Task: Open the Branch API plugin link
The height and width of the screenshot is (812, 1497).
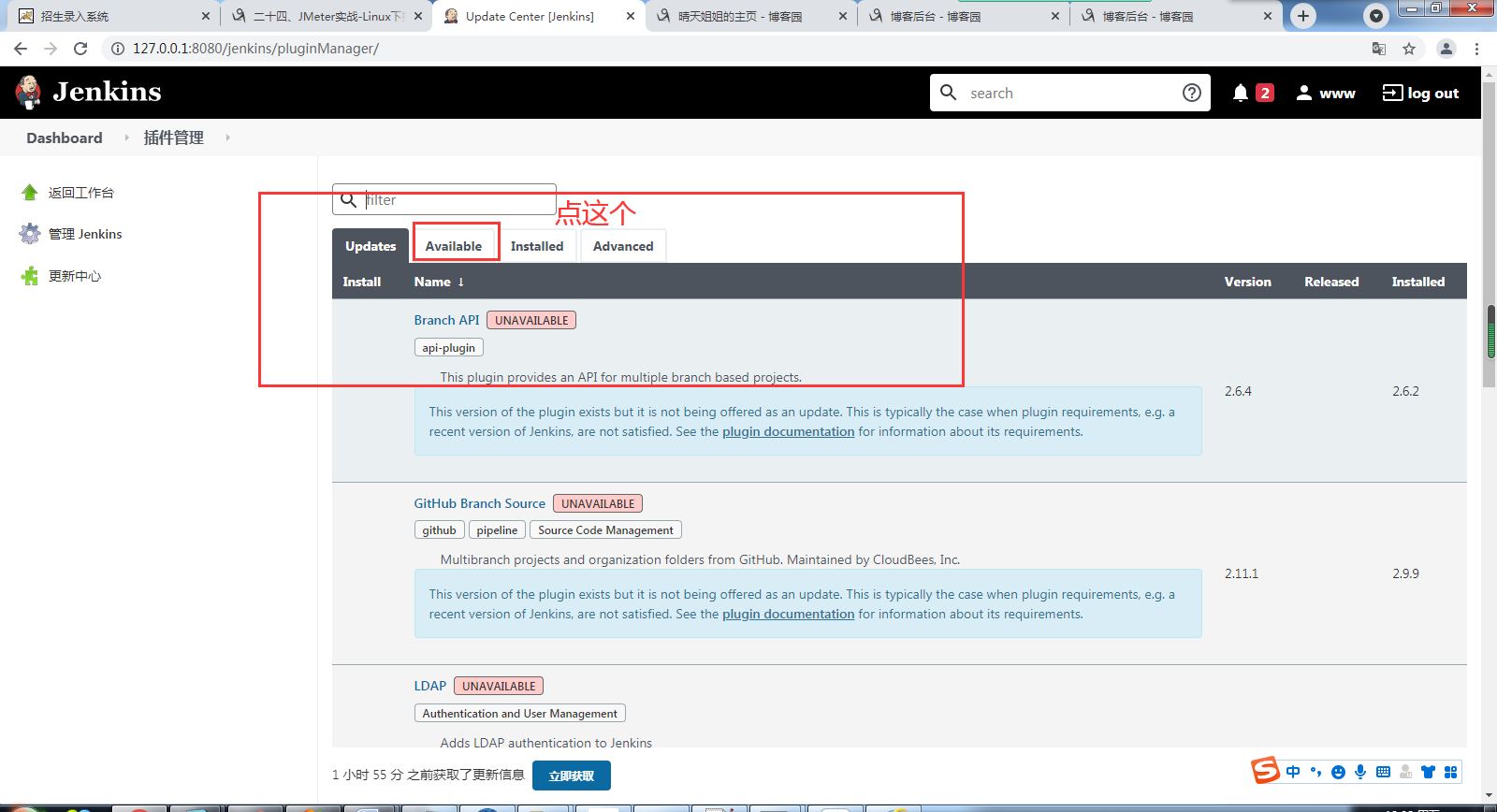Action: pyautogui.click(x=446, y=320)
